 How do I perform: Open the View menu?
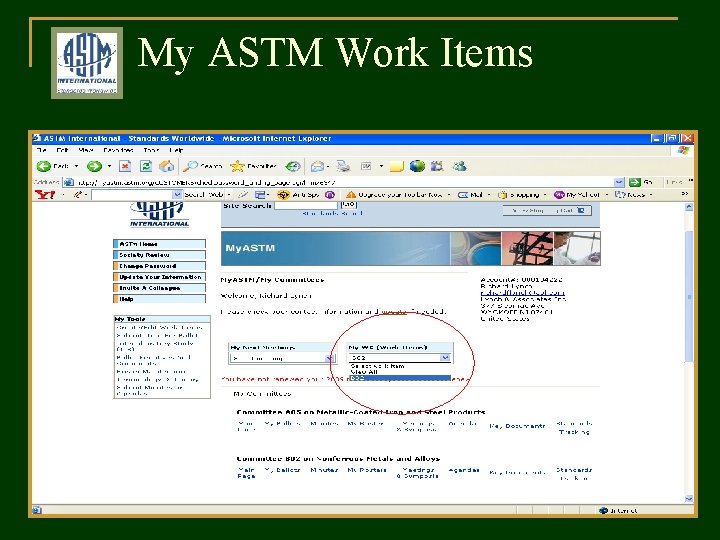coord(85,150)
